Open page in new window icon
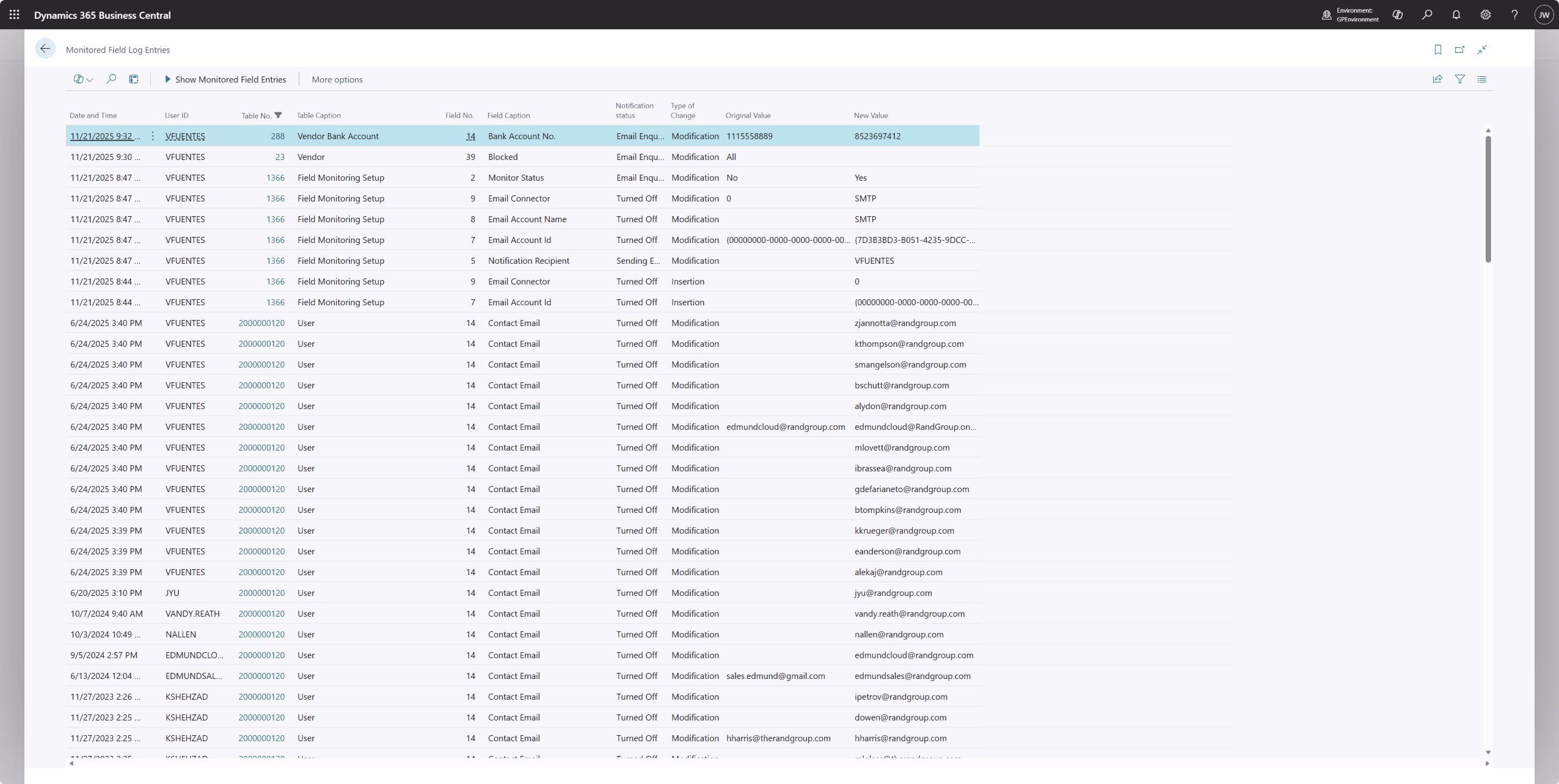The height and width of the screenshot is (784, 1559). coord(1460,49)
